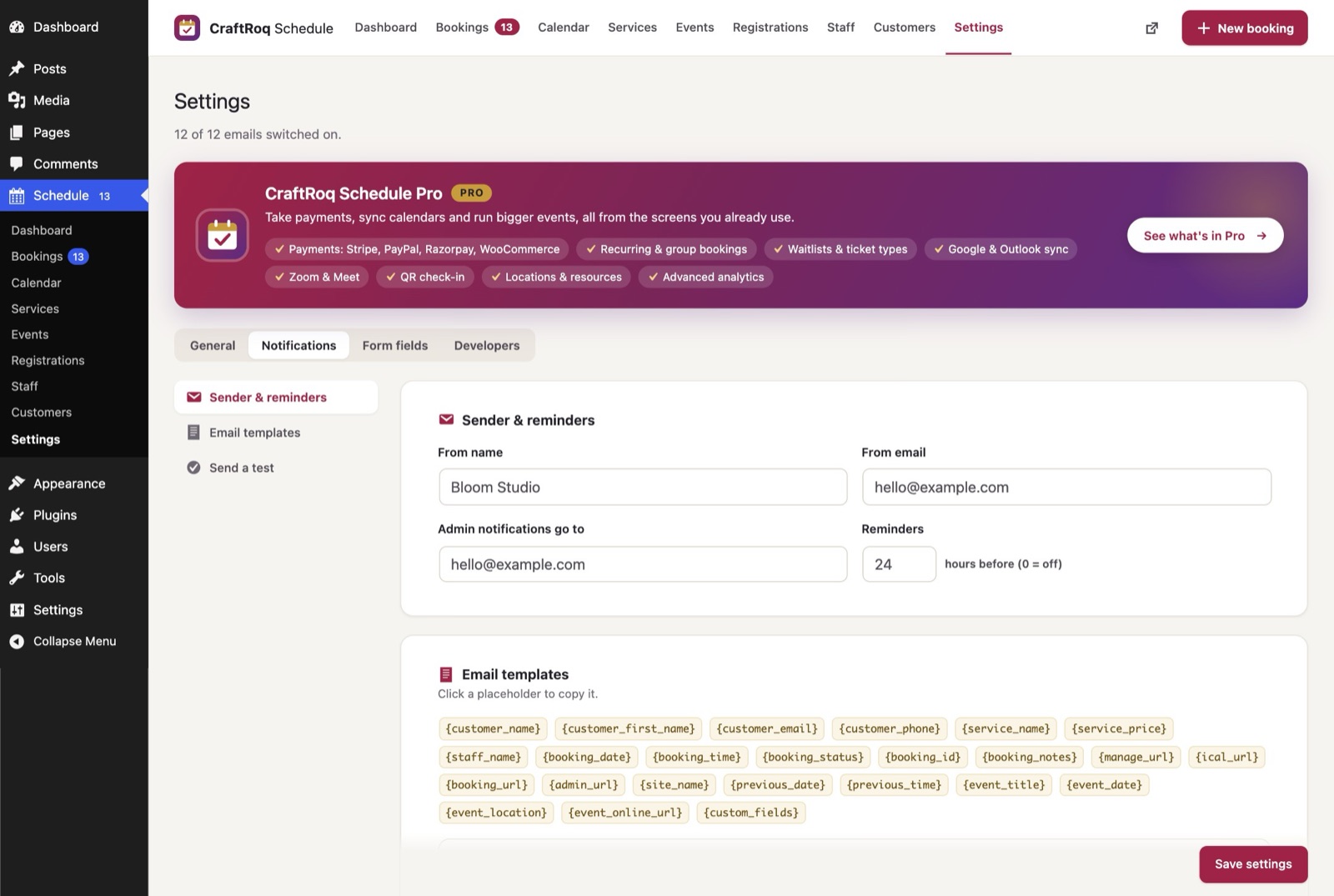Click the Schedule calendar icon in sidebar
The height and width of the screenshot is (896, 1334).
click(x=17, y=196)
